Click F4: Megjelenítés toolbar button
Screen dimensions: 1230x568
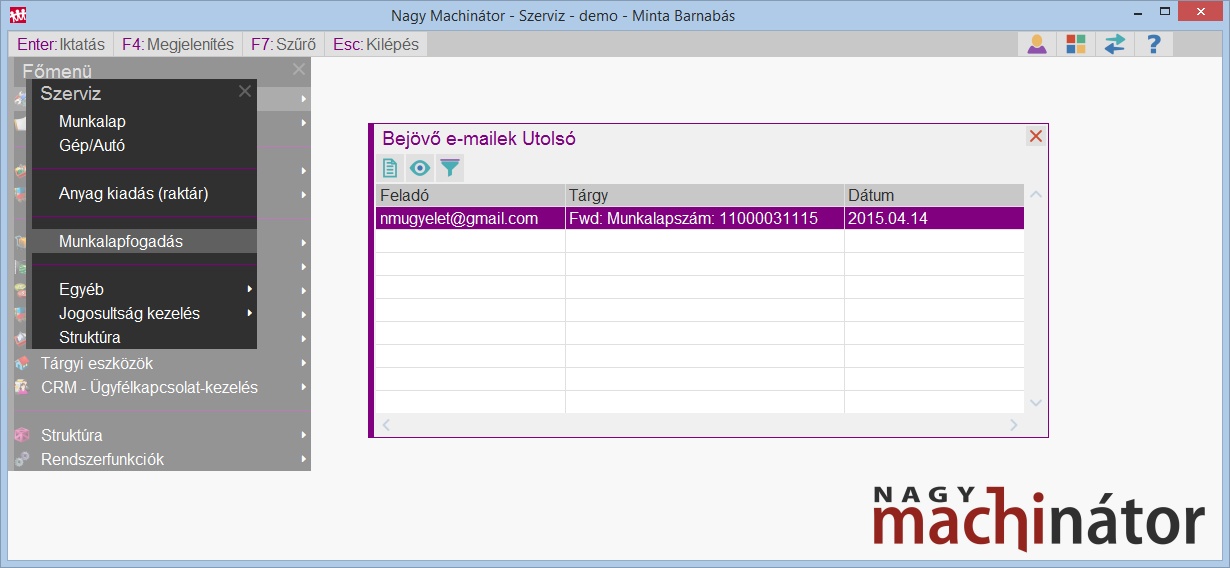177,44
